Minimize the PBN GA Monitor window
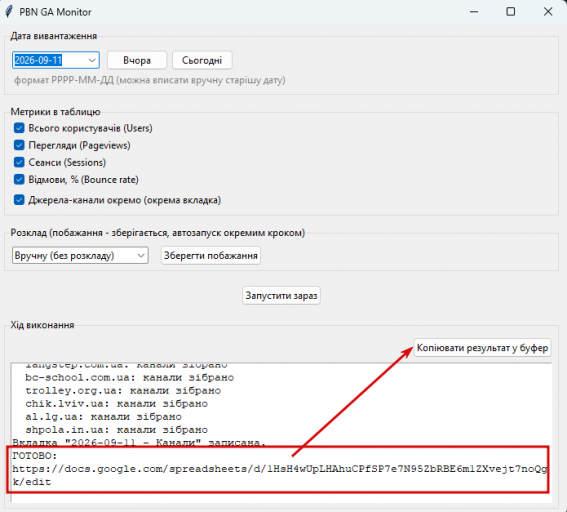This screenshot has width=567, height=512. [x=474, y=12]
